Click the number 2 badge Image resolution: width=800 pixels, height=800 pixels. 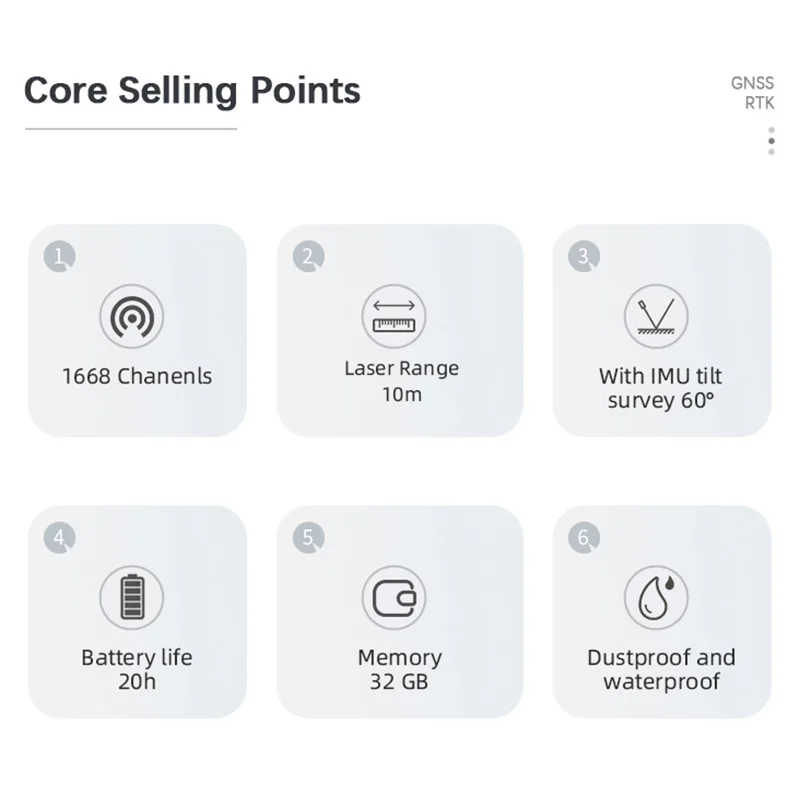click(309, 256)
